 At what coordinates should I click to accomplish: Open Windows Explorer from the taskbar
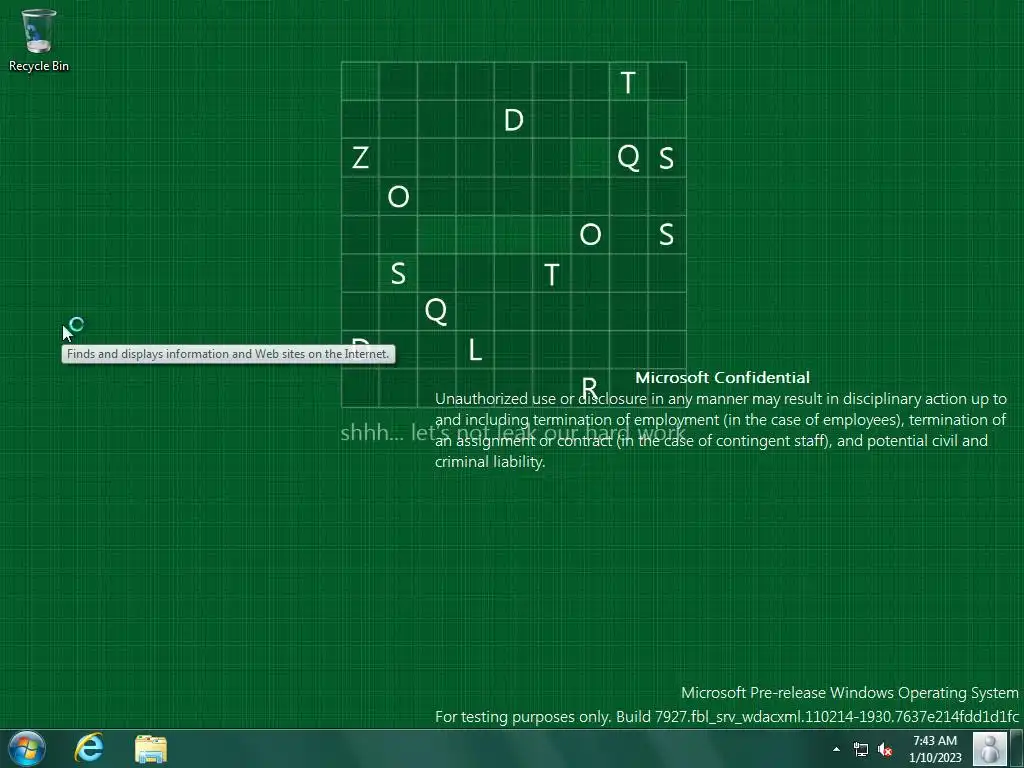151,748
